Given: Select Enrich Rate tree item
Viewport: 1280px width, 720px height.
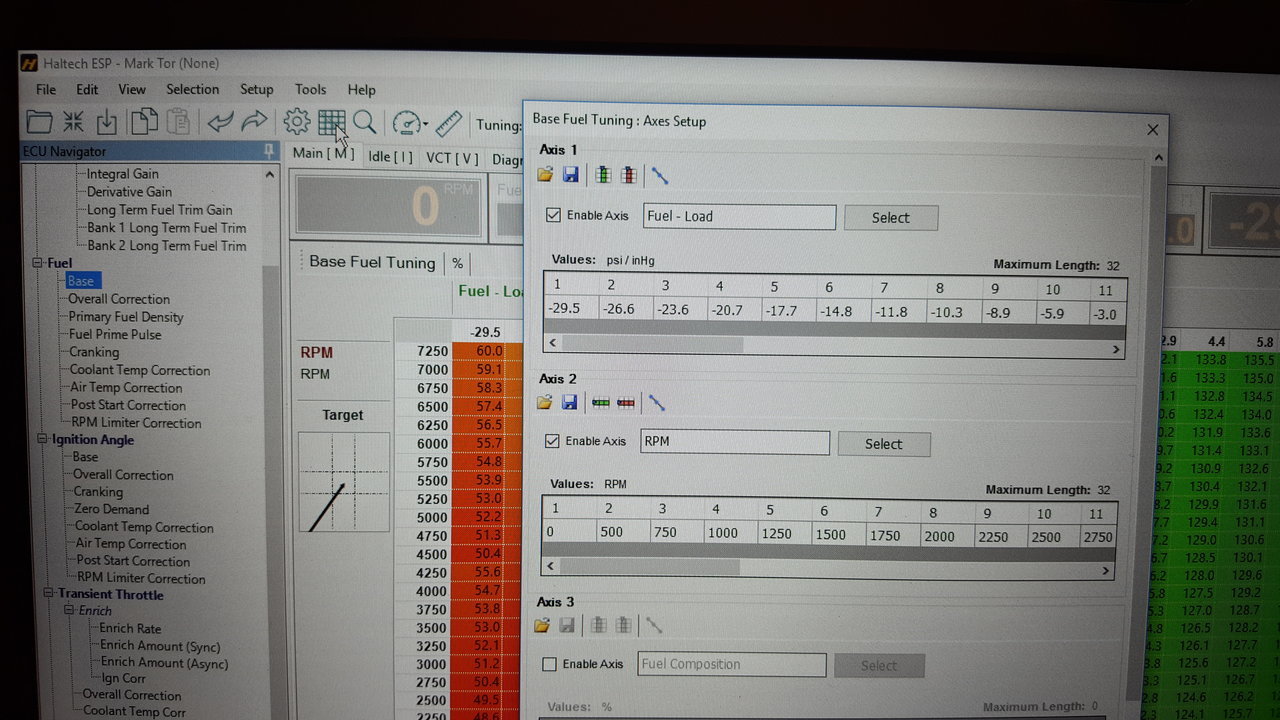Looking at the screenshot, I should [x=130, y=629].
